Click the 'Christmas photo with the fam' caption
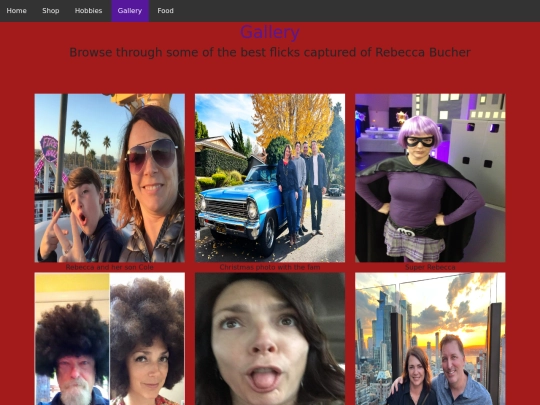The width and height of the screenshot is (540, 405). (270, 267)
